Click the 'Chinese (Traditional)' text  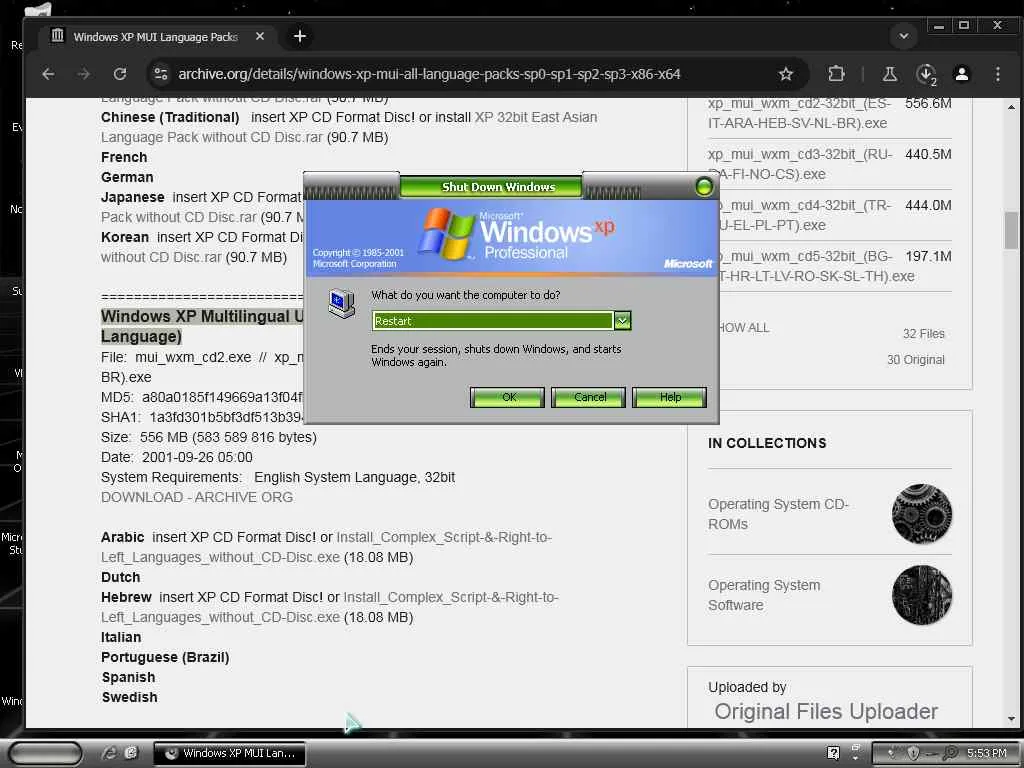click(170, 118)
